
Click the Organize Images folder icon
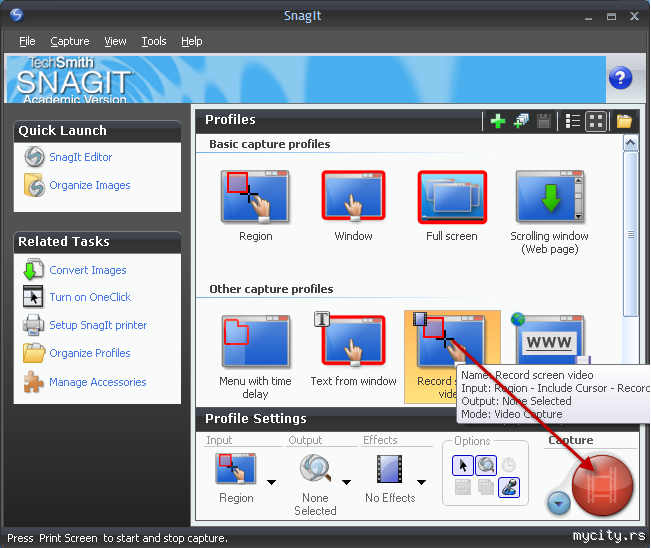tap(34, 185)
